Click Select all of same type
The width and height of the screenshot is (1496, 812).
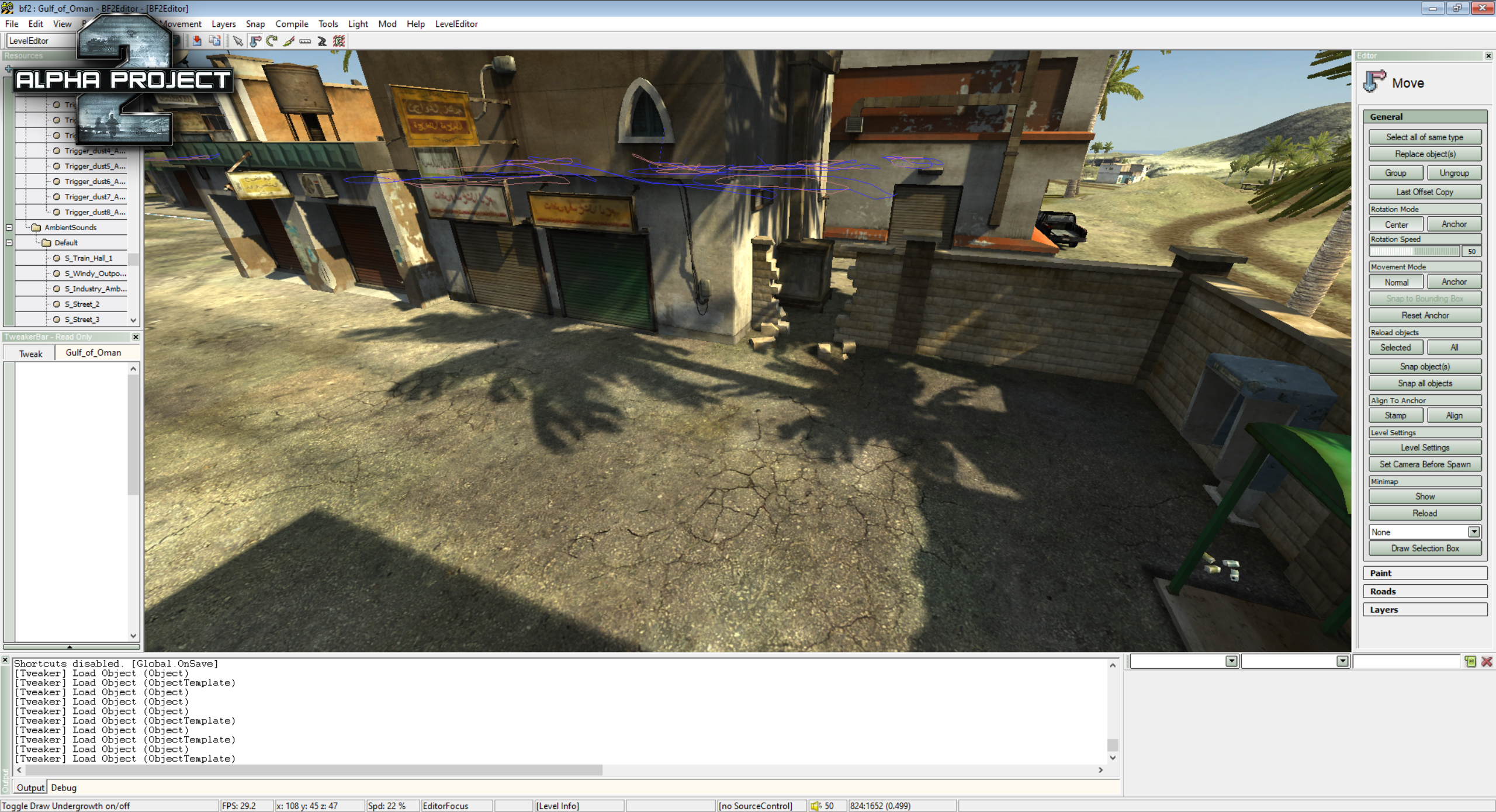[x=1425, y=137]
